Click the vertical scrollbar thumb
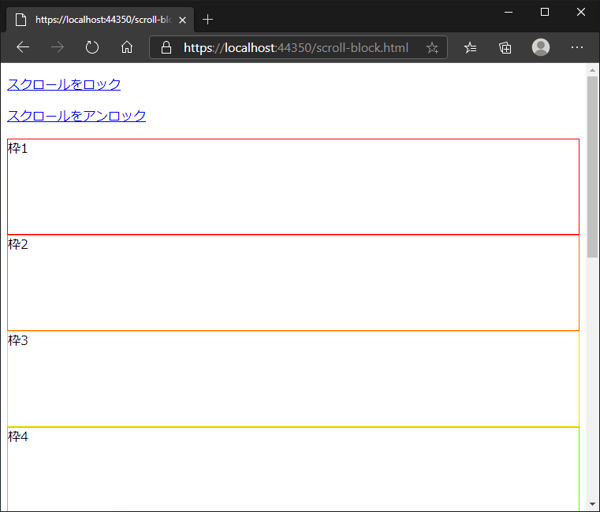Screen dimensions: 600x512 (x=592, y=167)
